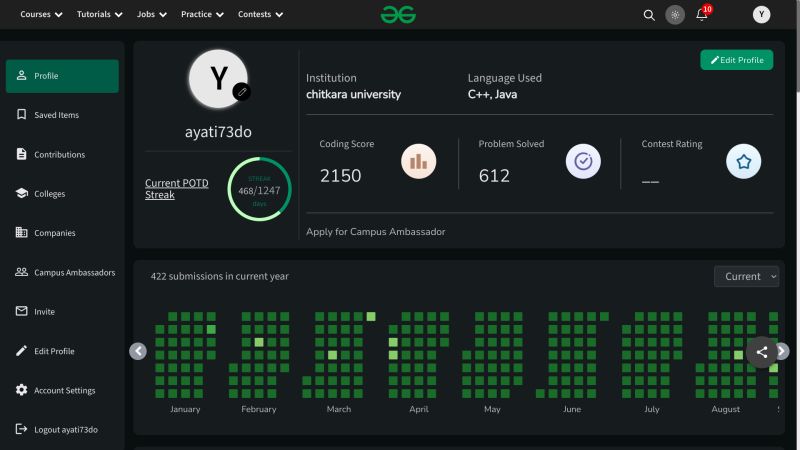This screenshot has height=450, width=800.
Task: Expand the Tutorials menu
Action: pos(99,14)
